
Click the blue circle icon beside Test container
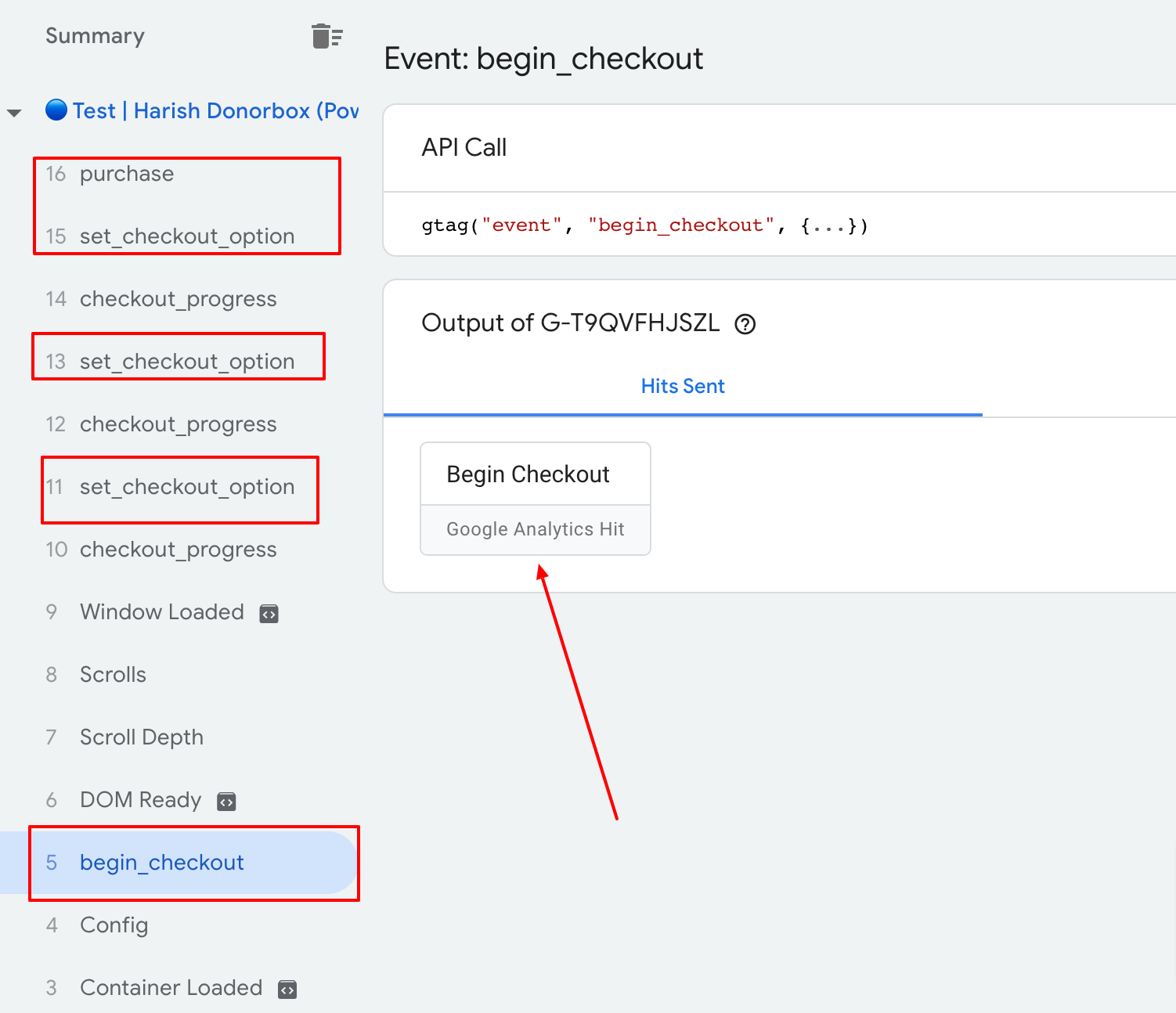click(x=56, y=110)
